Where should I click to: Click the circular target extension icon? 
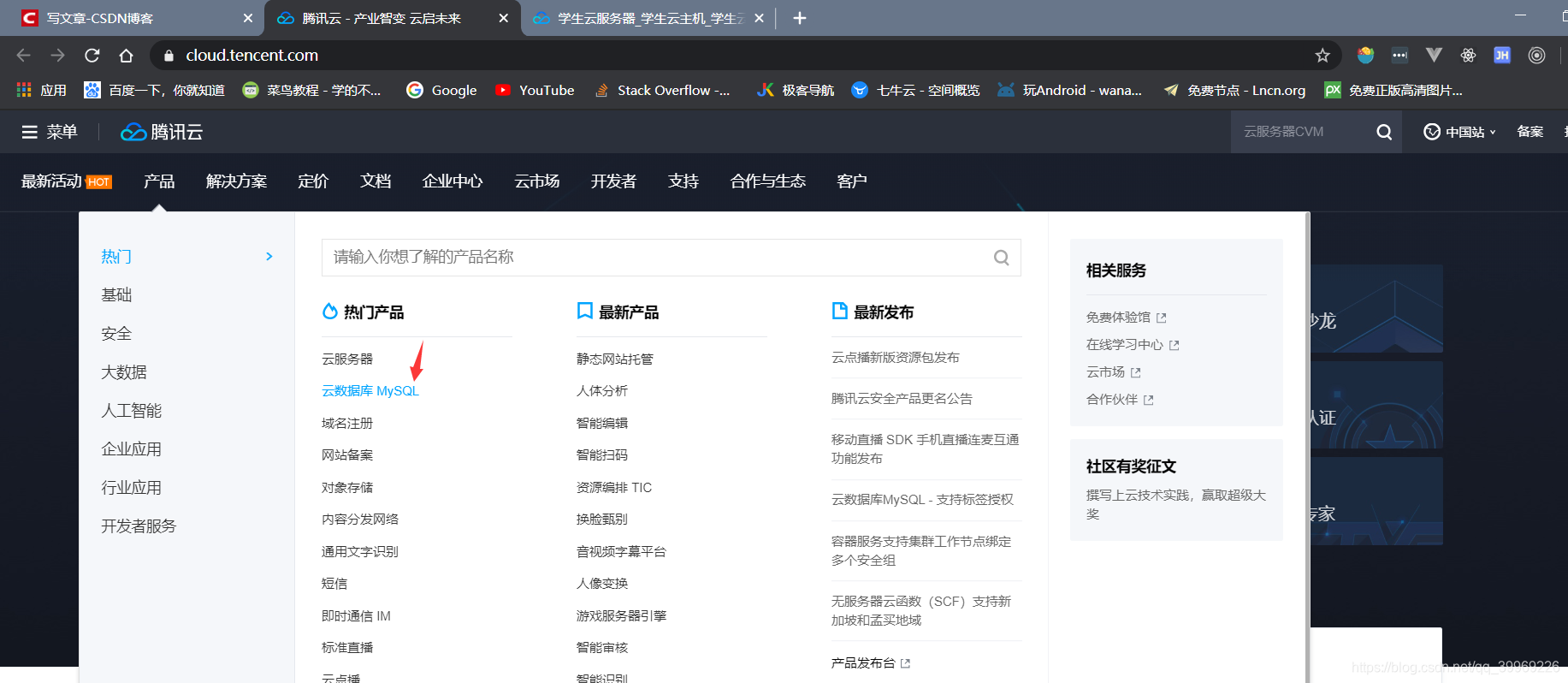point(1536,55)
